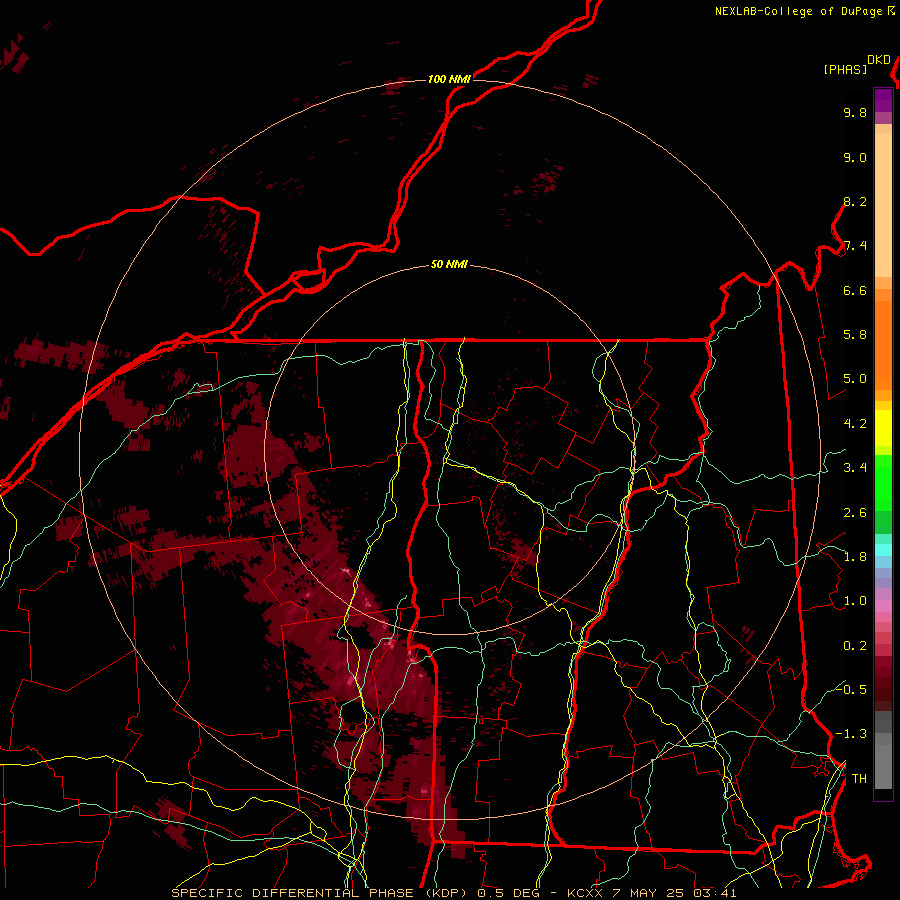Click the 9.8 value on the color scale
The width and height of the screenshot is (900, 900).
pos(855,112)
